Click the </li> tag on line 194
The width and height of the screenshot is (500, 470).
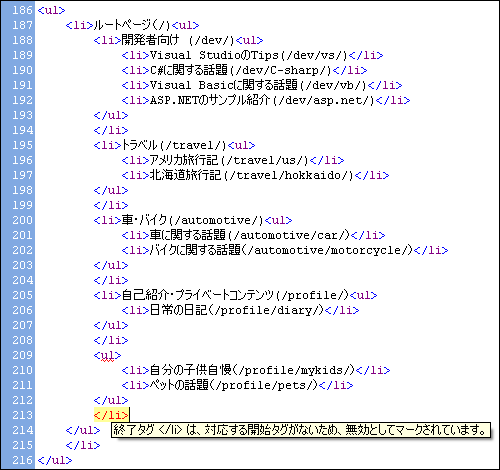pos(111,130)
